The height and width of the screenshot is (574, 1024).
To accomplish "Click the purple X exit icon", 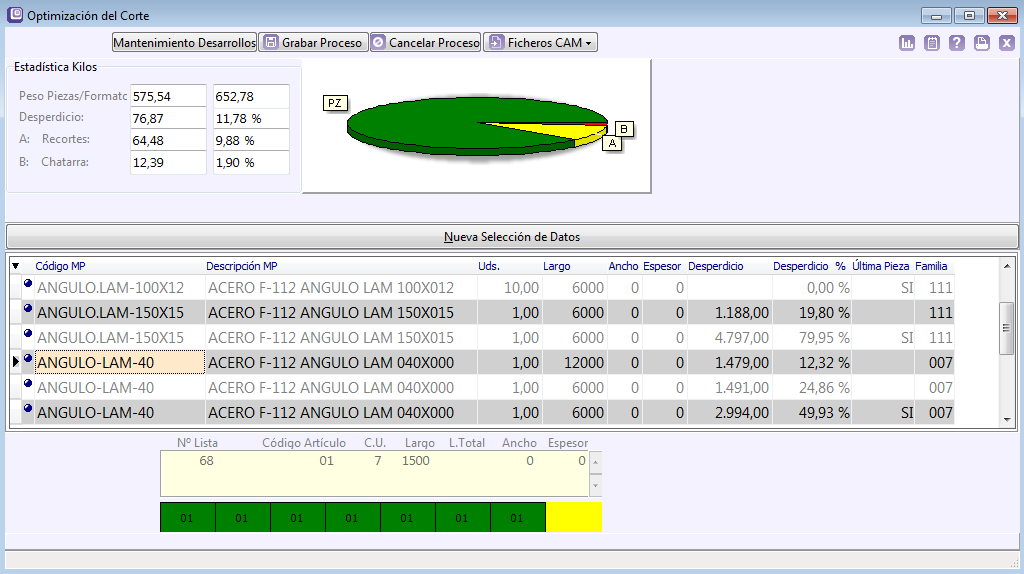I will 1007,43.
